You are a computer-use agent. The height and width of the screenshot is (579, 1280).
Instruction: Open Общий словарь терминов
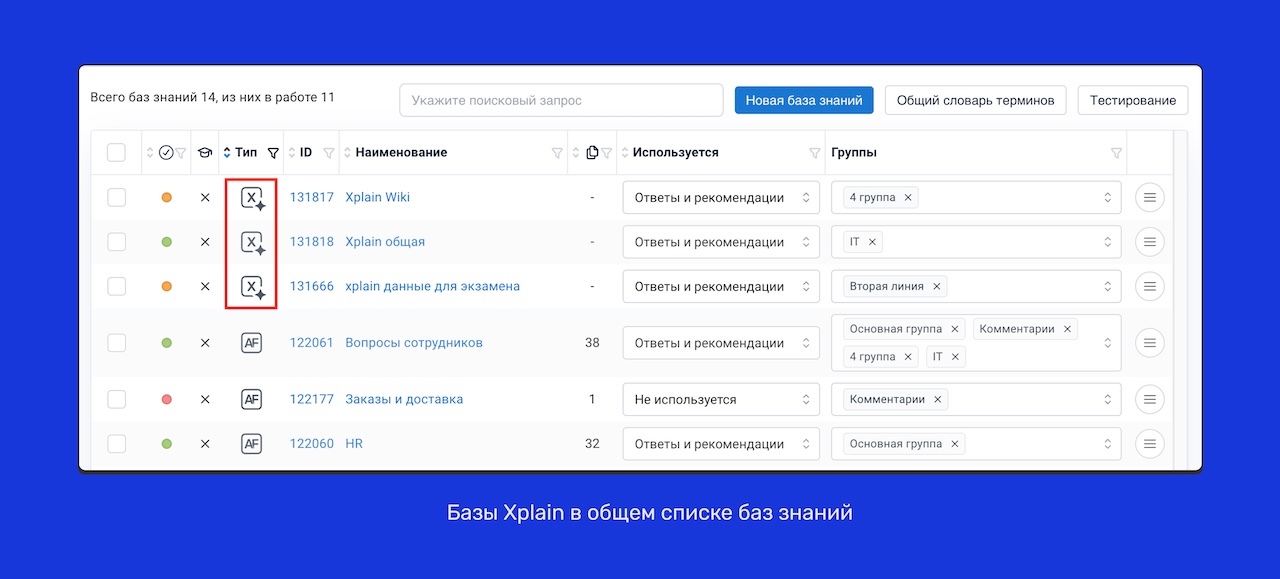975,100
